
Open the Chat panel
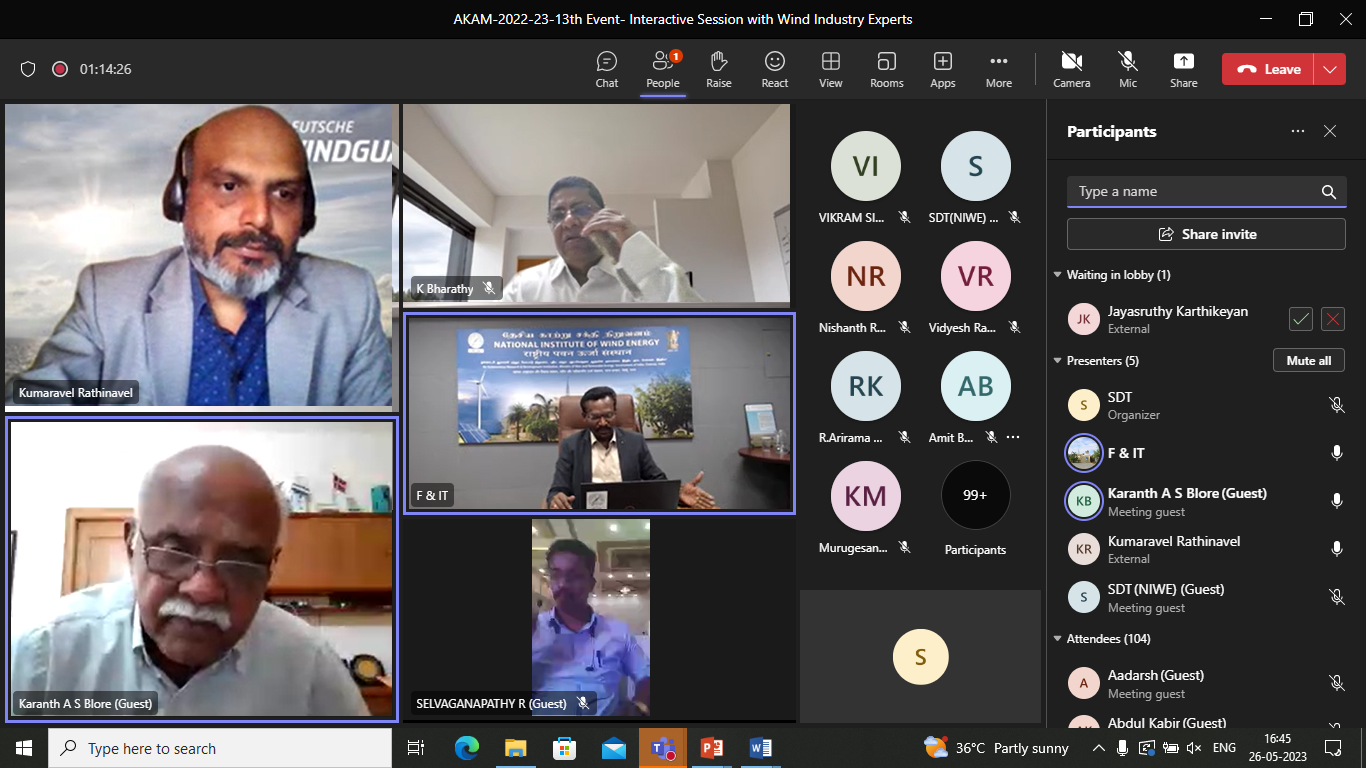[x=606, y=70]
